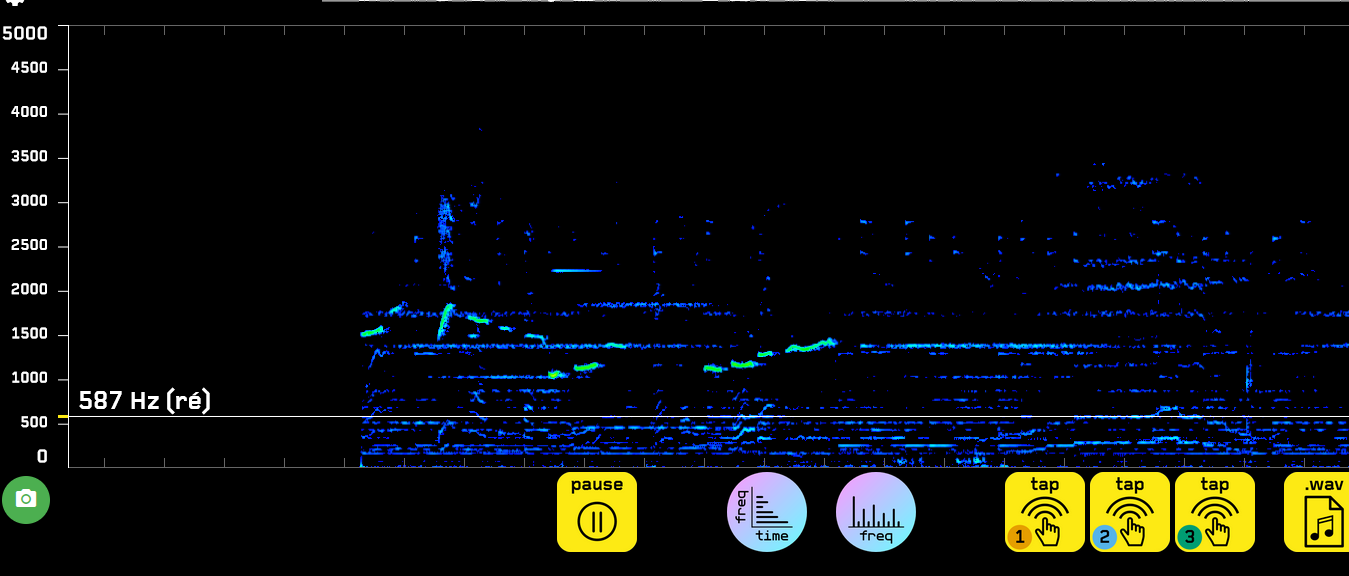
Task: Click the yellow marker on the frequency axis
Action: (x=63, y=417)
